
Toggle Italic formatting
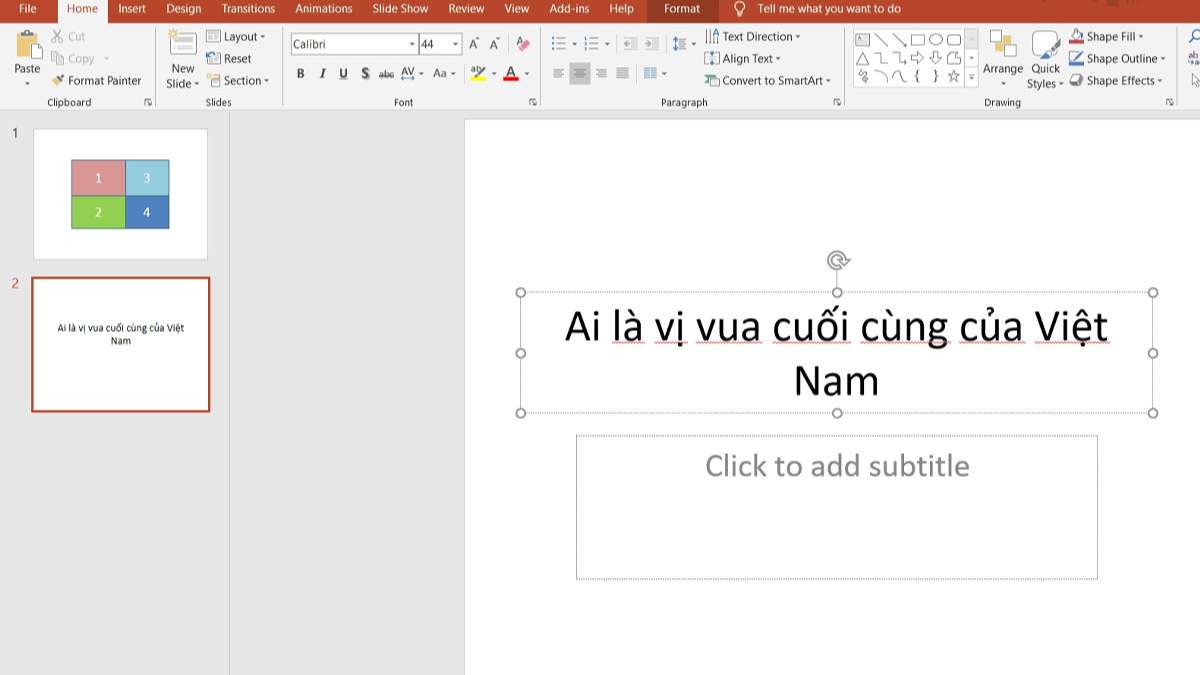322,73
